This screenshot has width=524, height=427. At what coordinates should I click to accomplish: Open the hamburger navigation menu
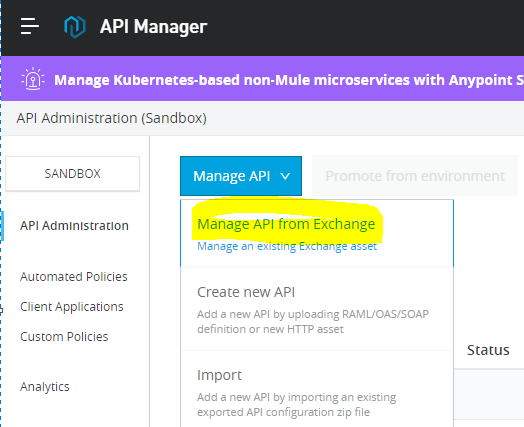tap(30, 26)
